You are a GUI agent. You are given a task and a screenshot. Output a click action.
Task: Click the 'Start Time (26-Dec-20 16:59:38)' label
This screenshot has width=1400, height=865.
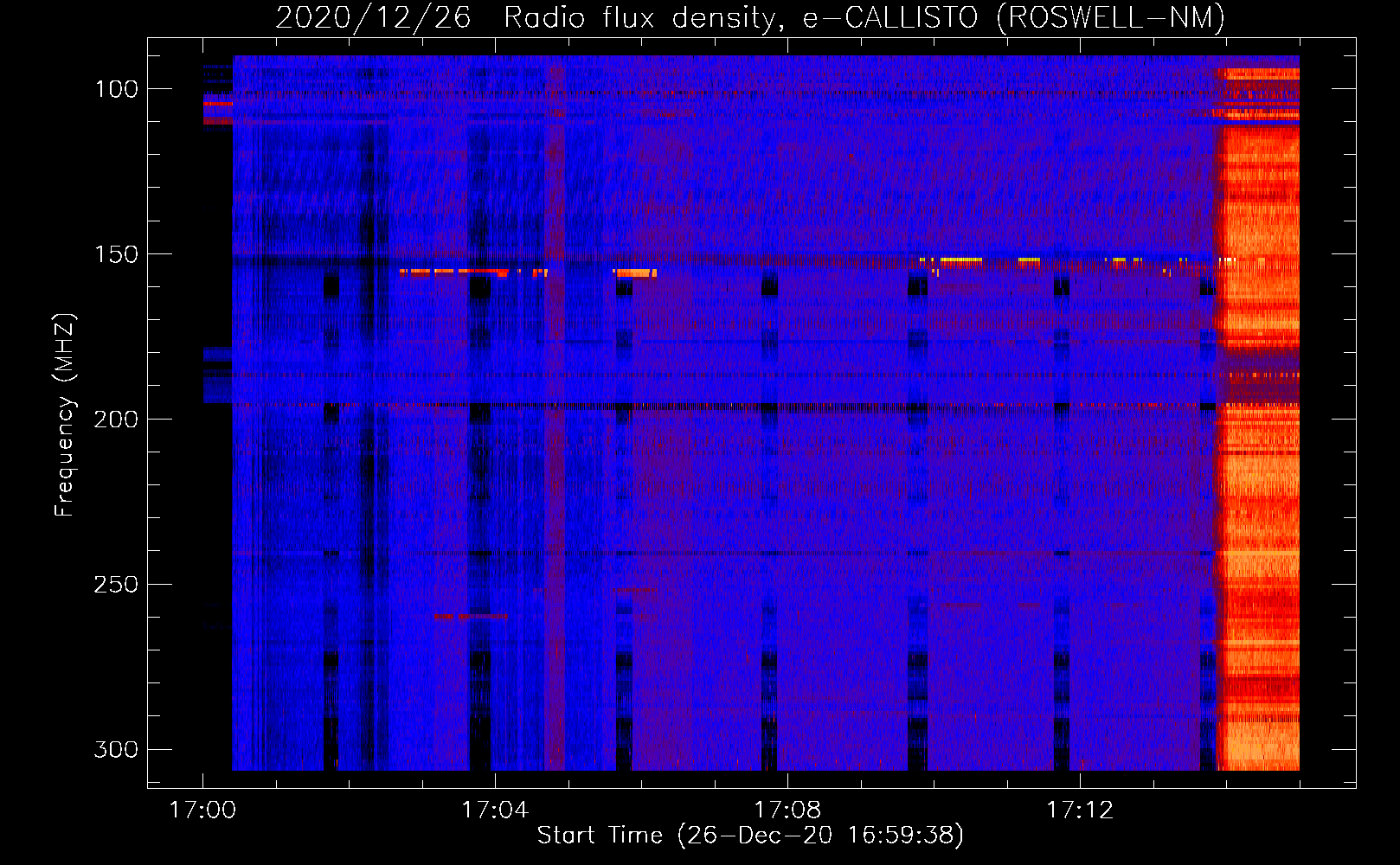[x=750, y=836]
